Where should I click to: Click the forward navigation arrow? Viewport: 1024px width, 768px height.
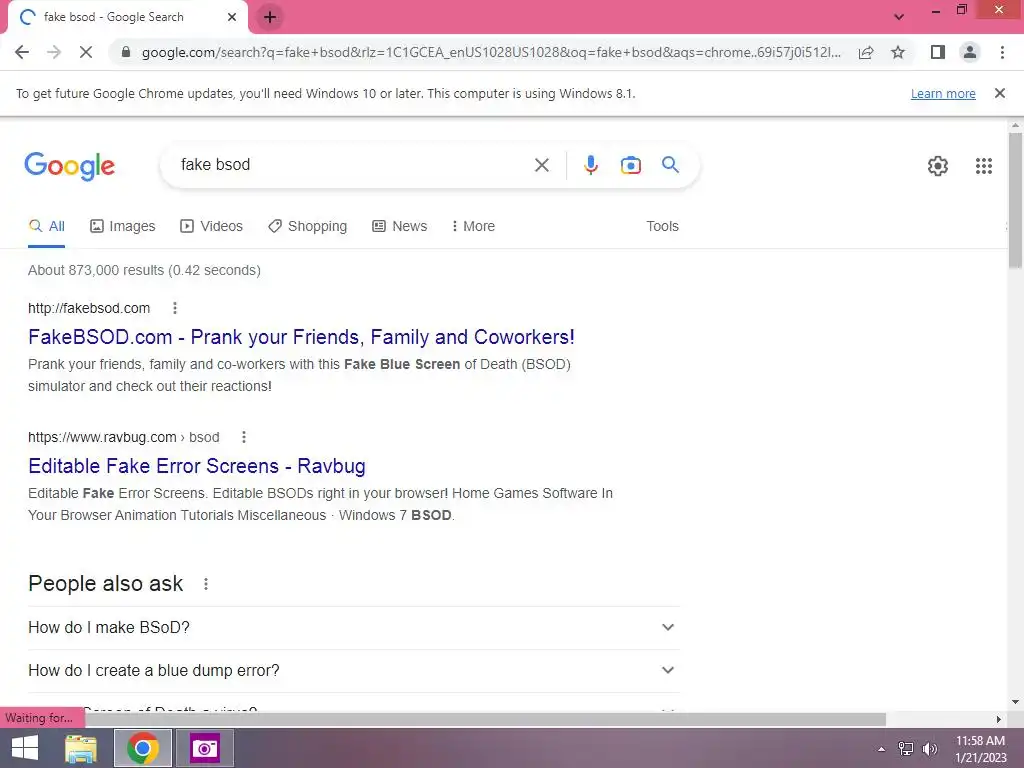pyautogui.click(x=54, y=52)
